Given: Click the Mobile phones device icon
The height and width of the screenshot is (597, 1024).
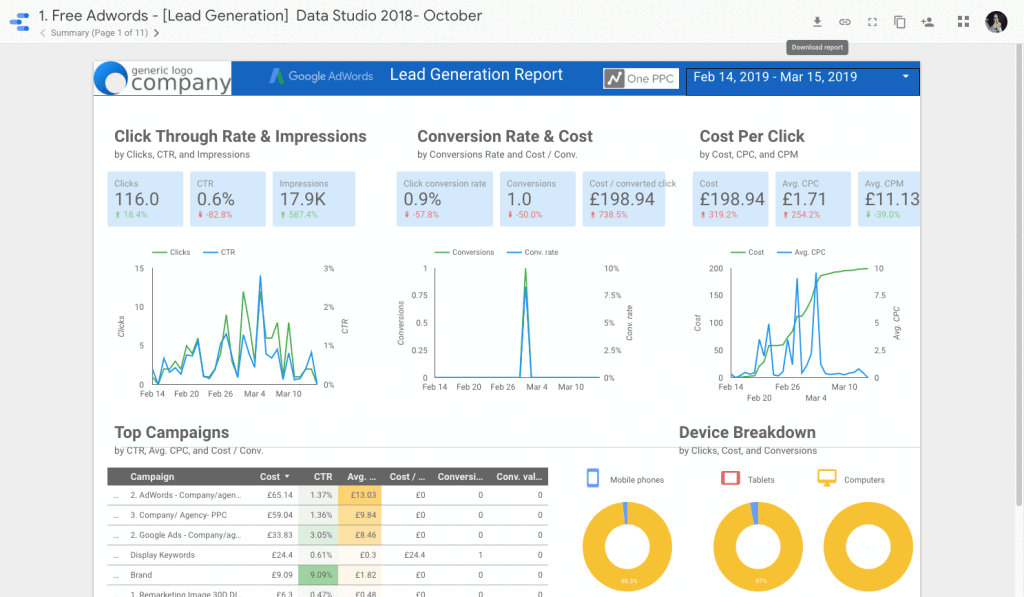Looking at the screenshot, I should (593, 478).
